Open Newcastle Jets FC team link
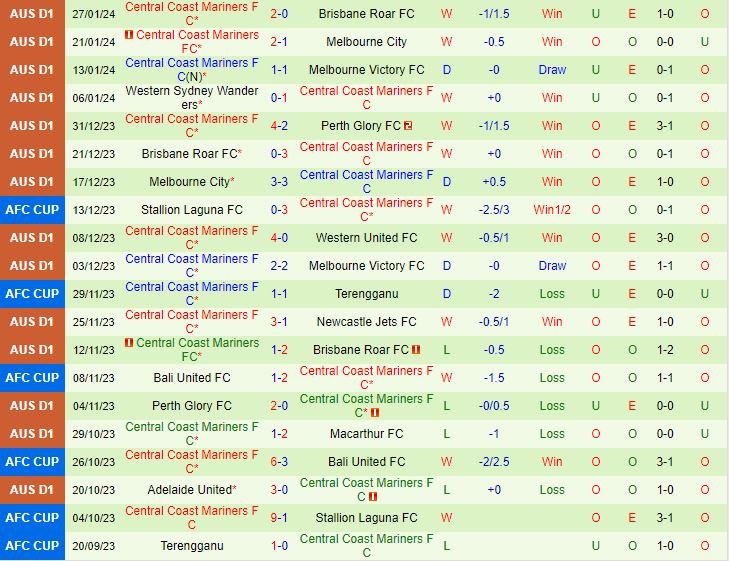The width and height of the screenshot is (729, 561). click(366, 322)
